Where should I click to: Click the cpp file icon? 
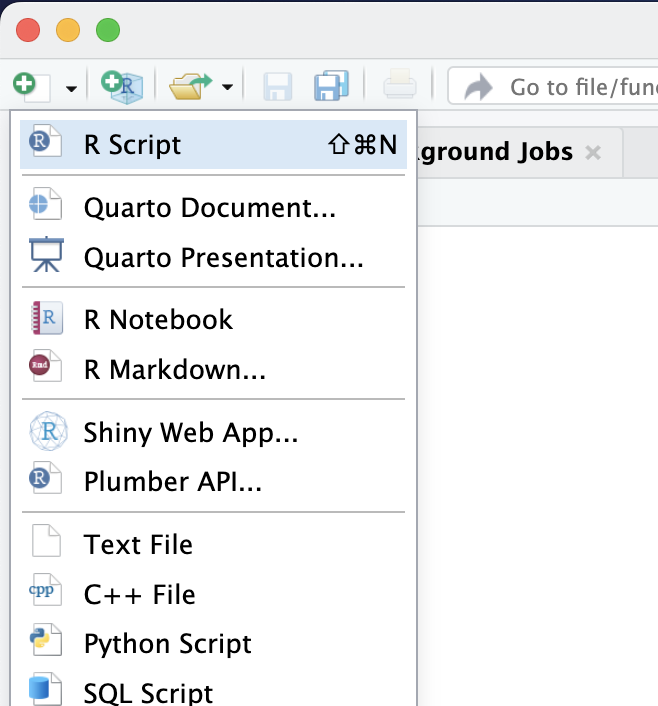45,590
